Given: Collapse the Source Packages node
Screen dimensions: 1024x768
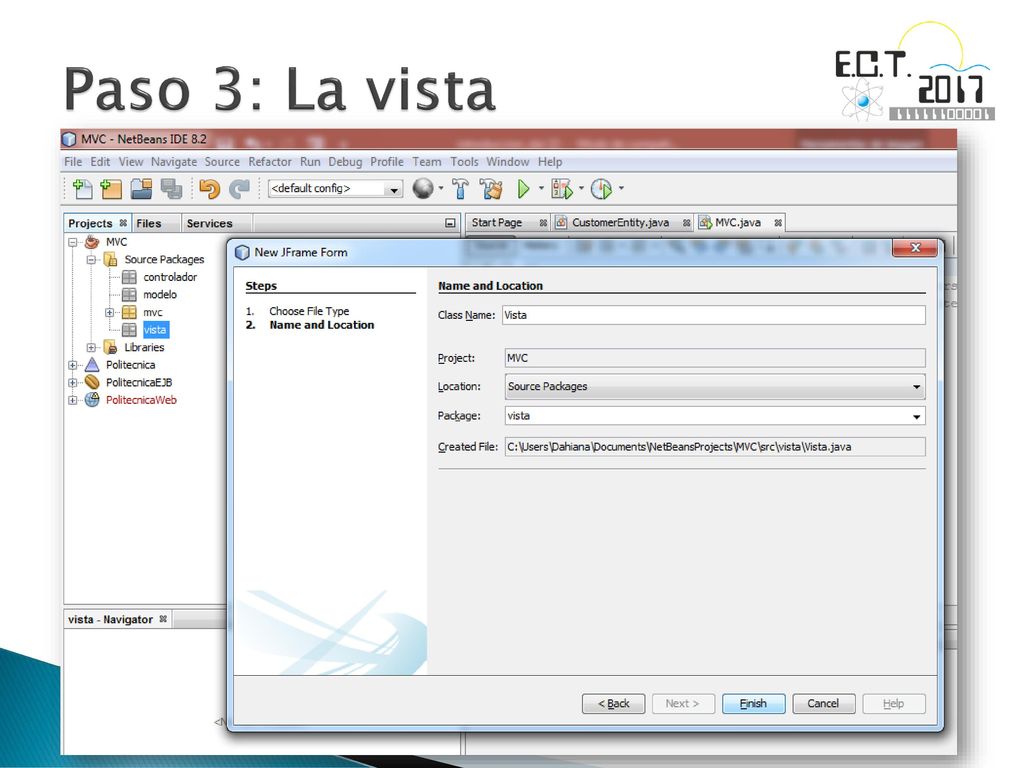Looking at the screenshot, I should 91,259.
